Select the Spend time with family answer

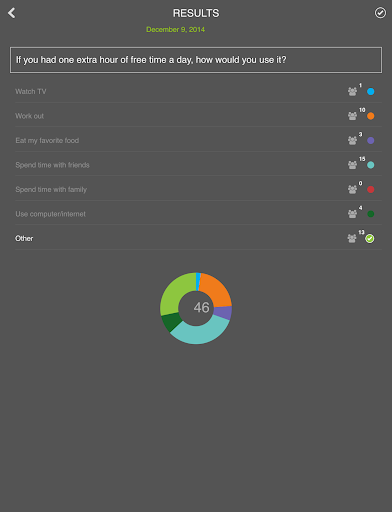coord(51,190)
